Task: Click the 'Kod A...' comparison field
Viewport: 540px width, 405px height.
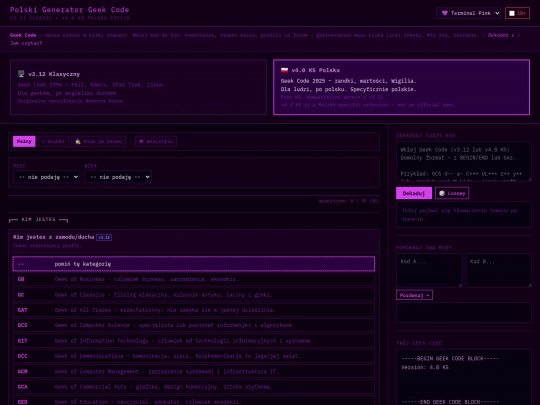Action: 429,270
